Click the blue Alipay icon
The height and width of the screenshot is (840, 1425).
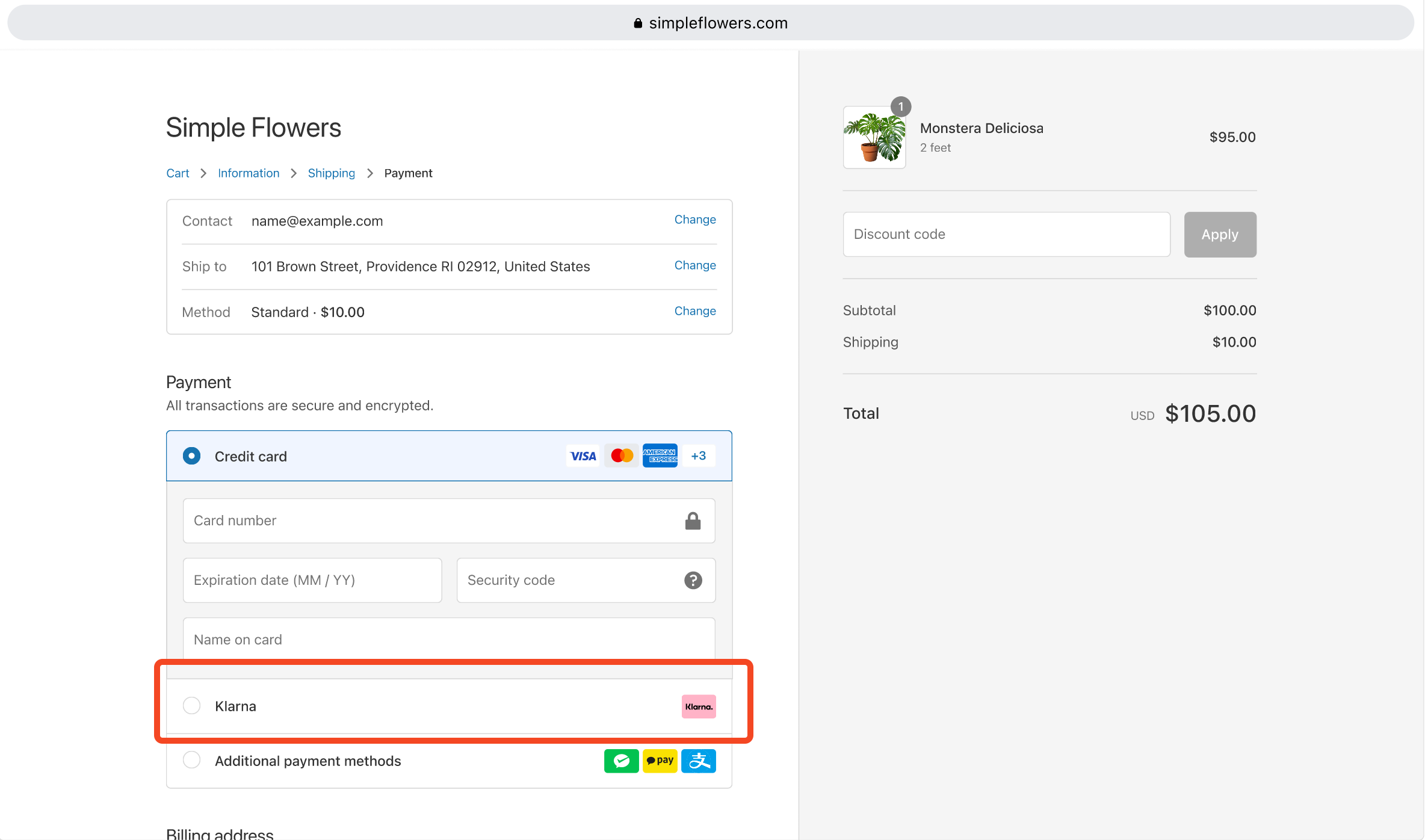(699, 761)
